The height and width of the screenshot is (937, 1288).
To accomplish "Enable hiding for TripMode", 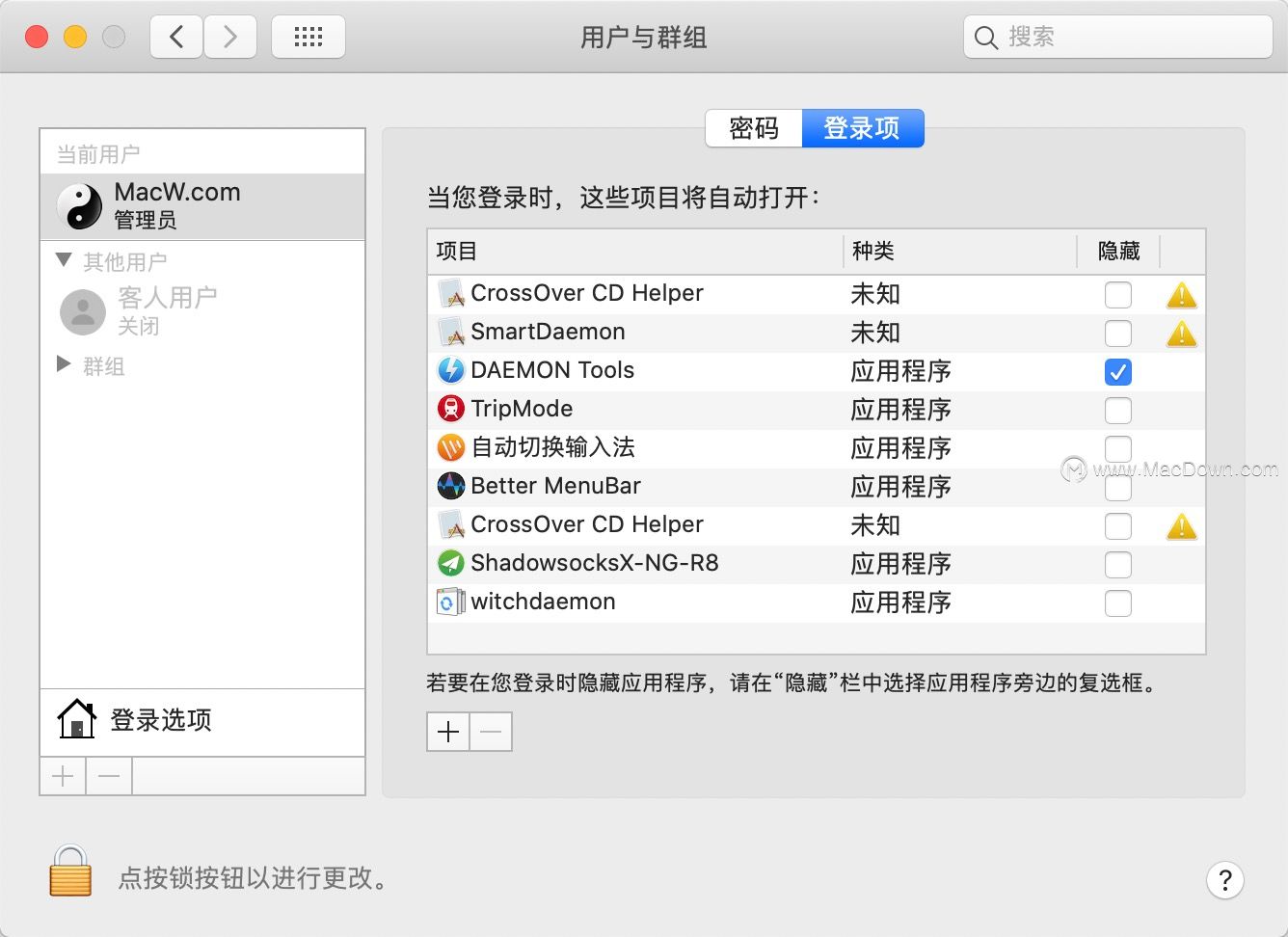I will 1118,410.
